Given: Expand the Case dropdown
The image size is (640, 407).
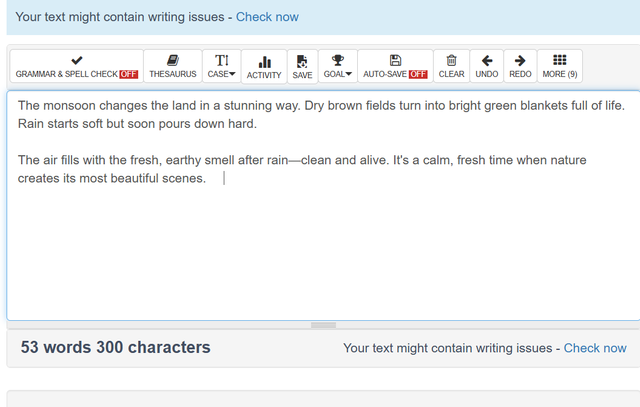Looking at the screenshot, I should (x=222, y=67).
